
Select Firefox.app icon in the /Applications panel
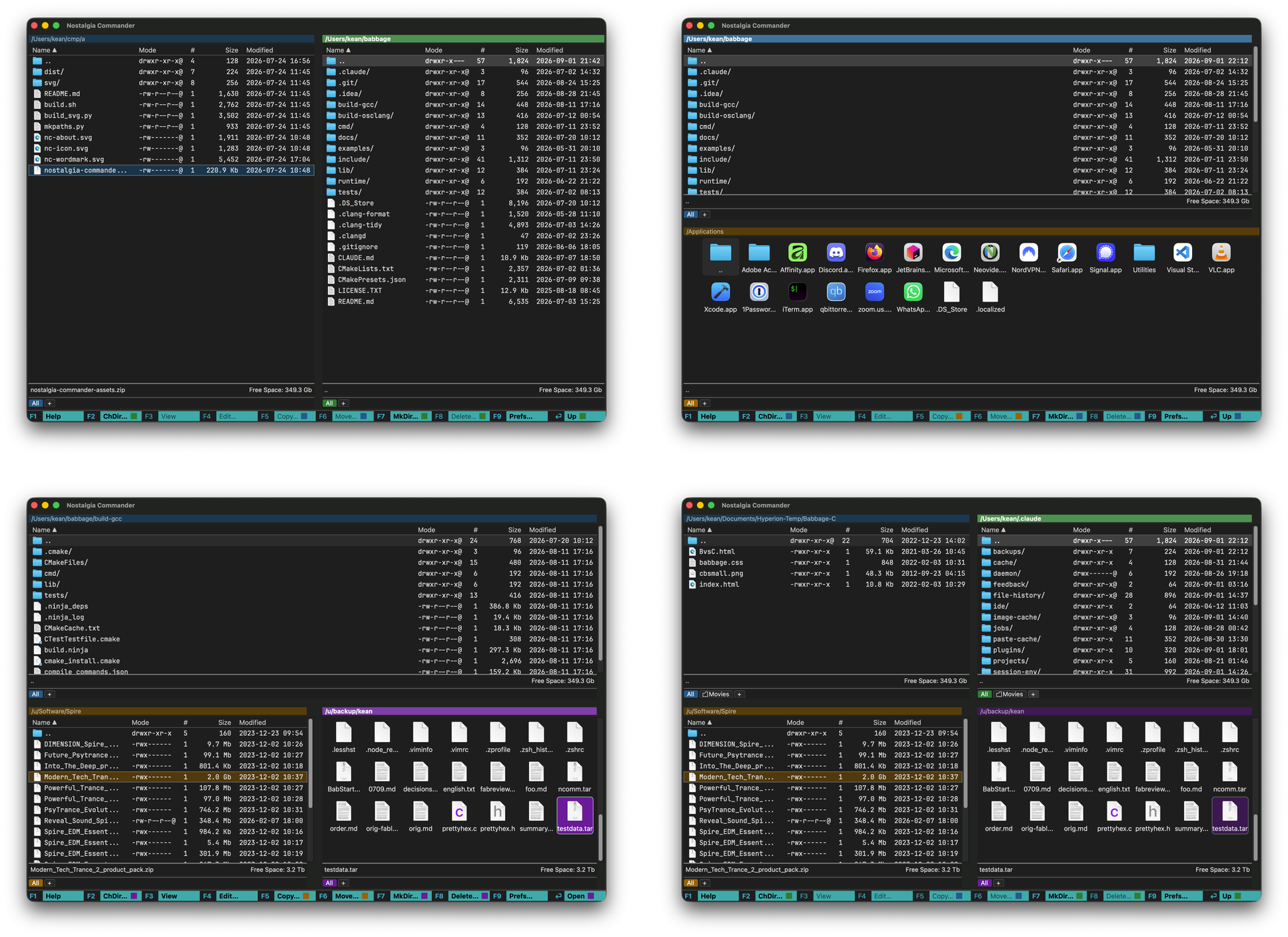point(874,253)
